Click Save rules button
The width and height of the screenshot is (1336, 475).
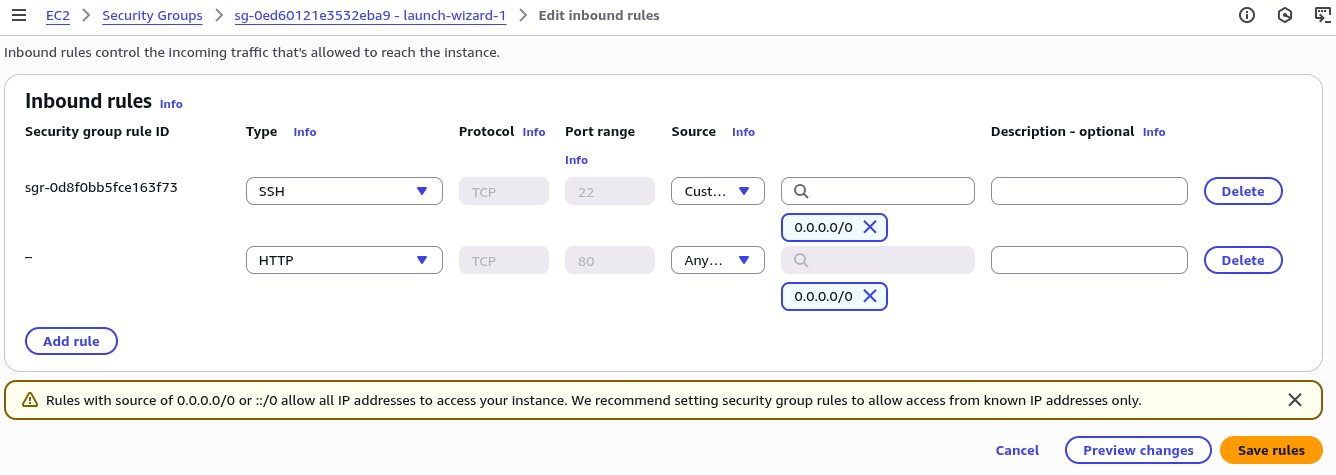click(1271, 450)
